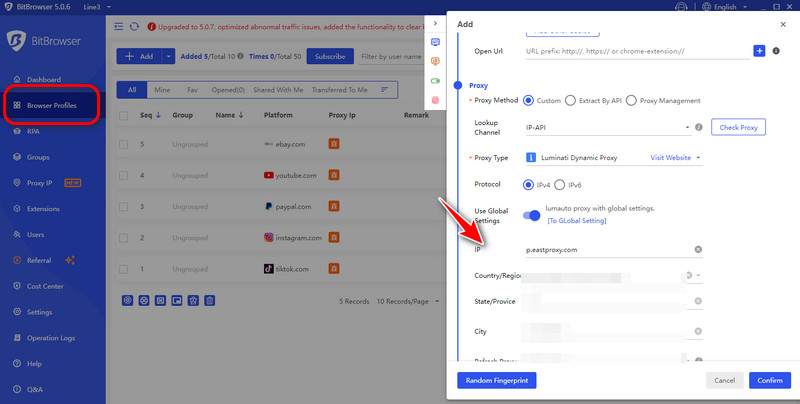Click the refresh icon beside the upgrade notice
Viewport: 800px width, 404px height.
(x=134, y=27)
